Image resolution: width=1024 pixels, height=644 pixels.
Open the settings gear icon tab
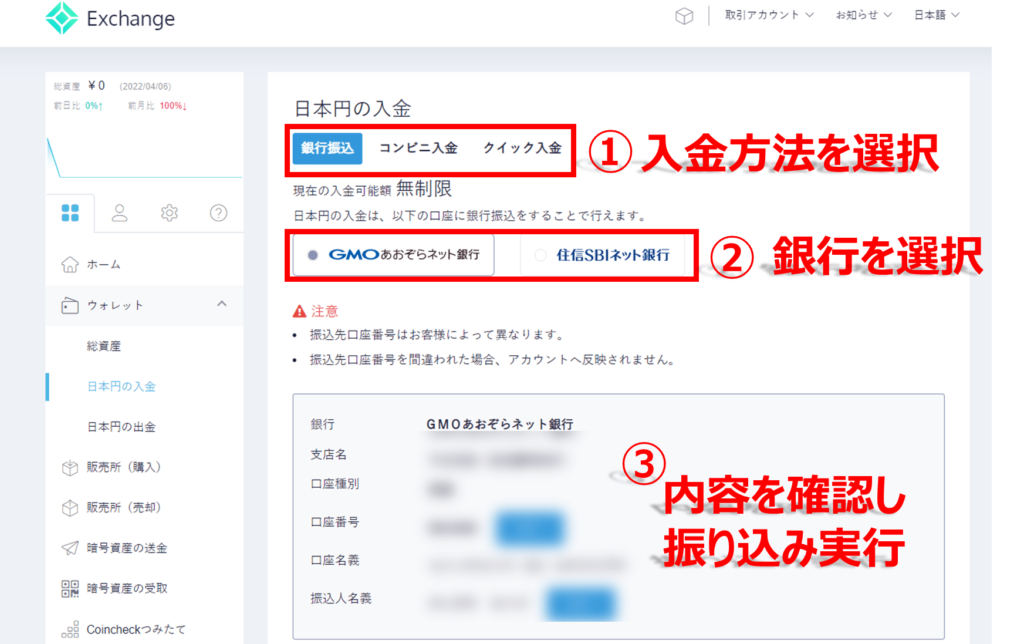[x=169, y=213]
